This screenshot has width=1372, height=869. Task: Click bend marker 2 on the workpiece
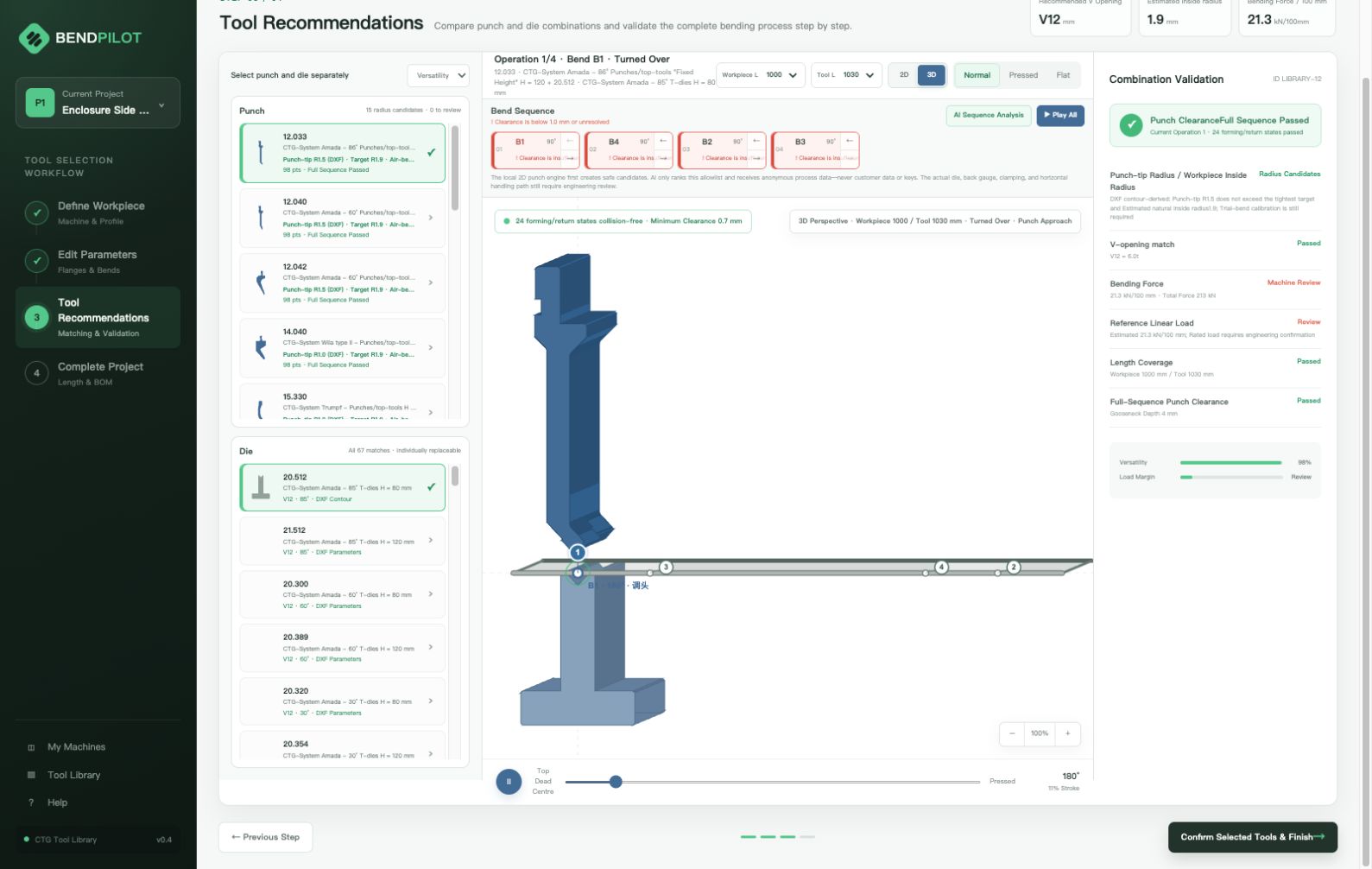[x=1014, y=567]
